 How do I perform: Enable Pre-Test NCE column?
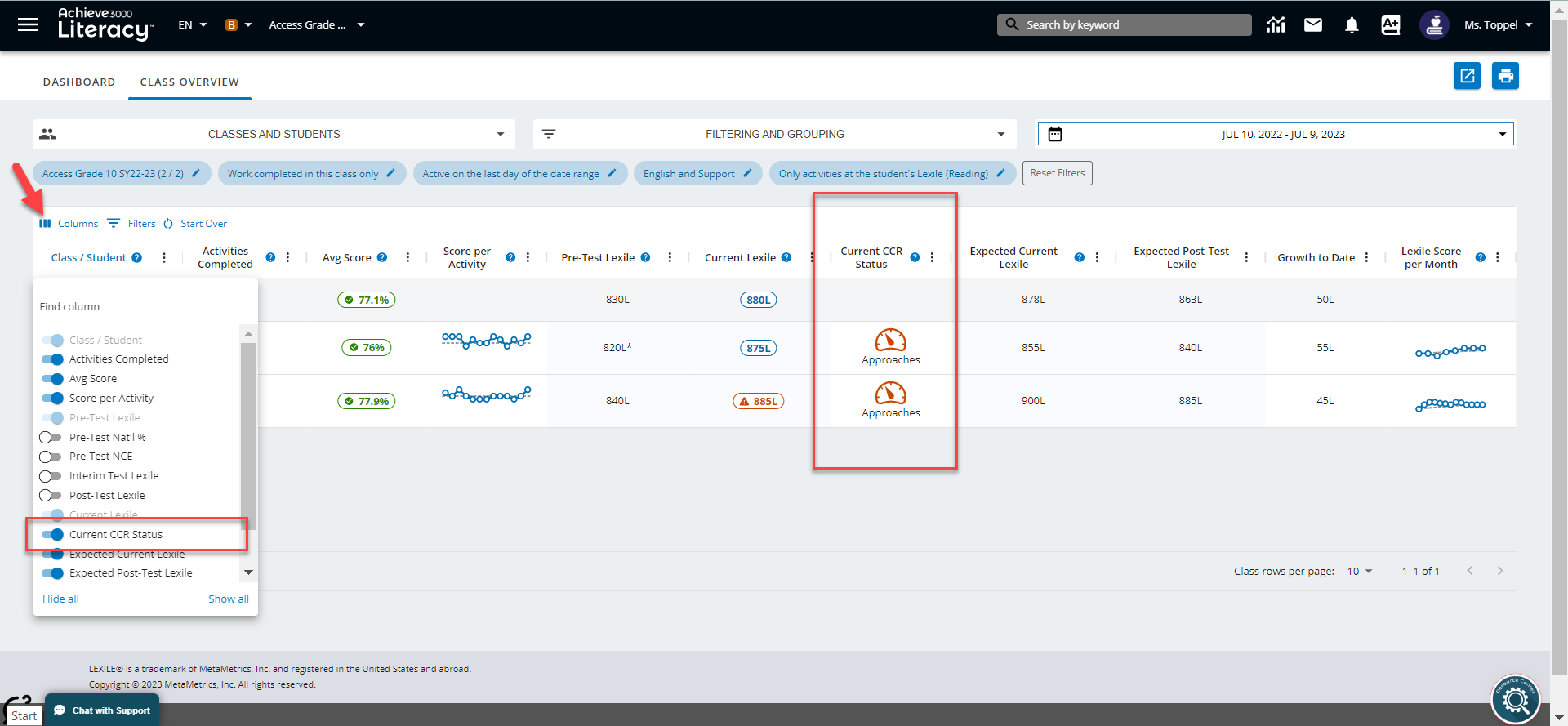(51, 457)
